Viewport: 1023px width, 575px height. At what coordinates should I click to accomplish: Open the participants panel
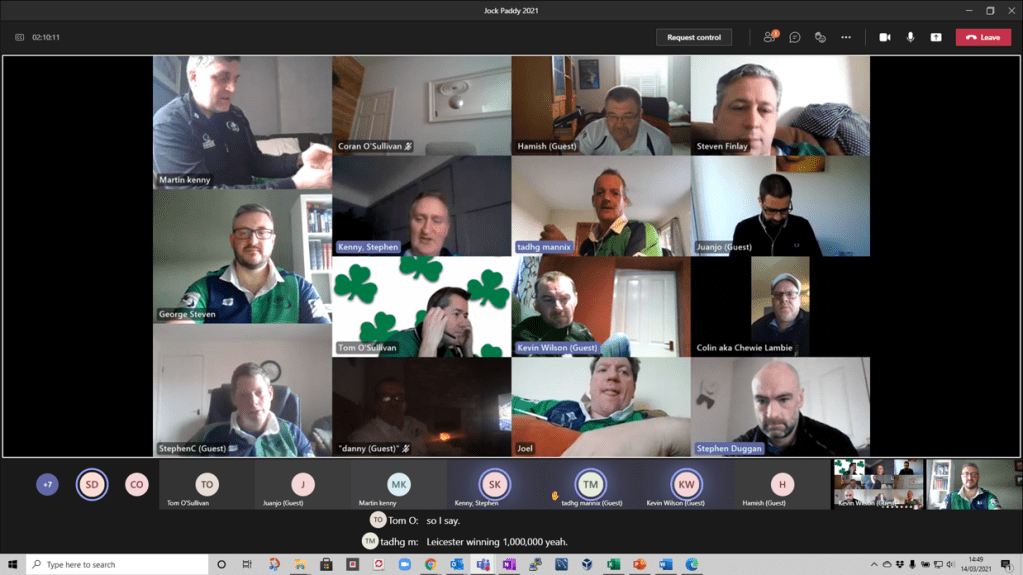click(769, 37)
